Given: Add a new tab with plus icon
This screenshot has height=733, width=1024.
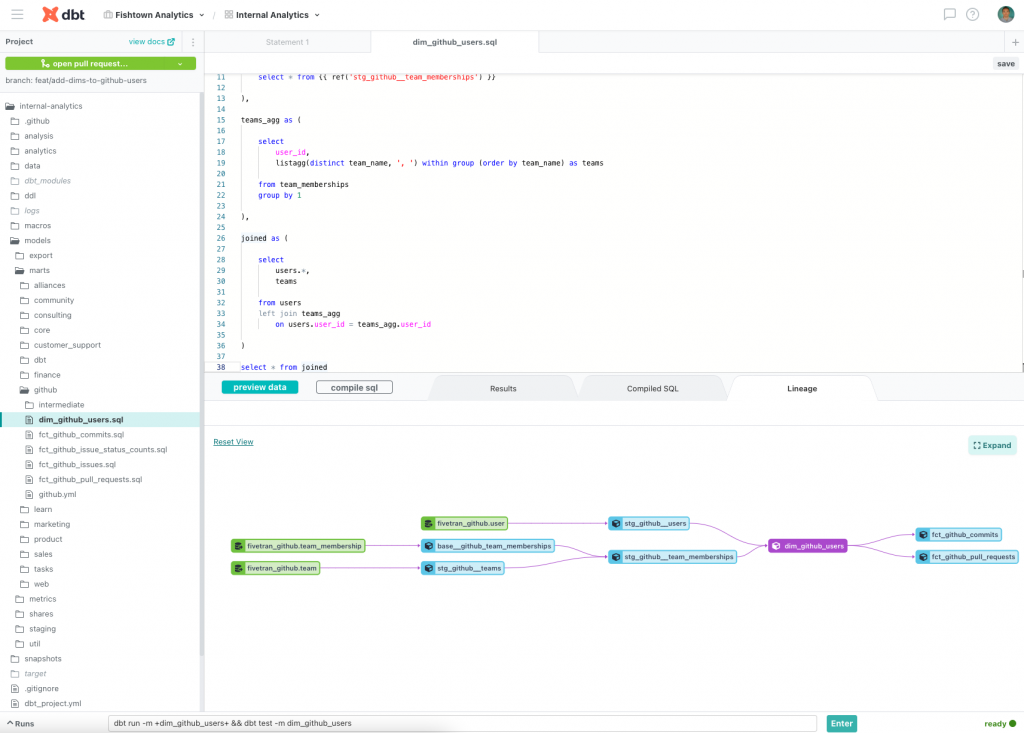Looking at the screenshot, I should 1015,42.
